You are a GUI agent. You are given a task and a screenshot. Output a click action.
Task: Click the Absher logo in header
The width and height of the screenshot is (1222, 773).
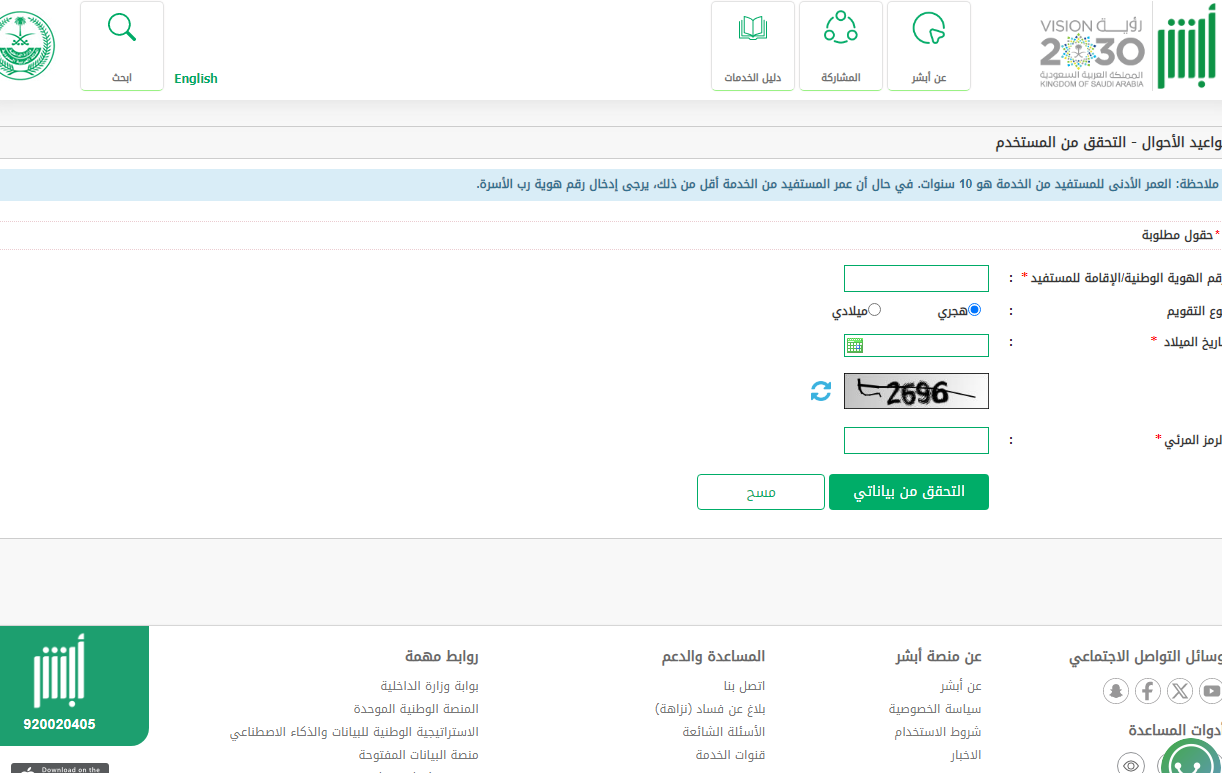pos(1187,46)
